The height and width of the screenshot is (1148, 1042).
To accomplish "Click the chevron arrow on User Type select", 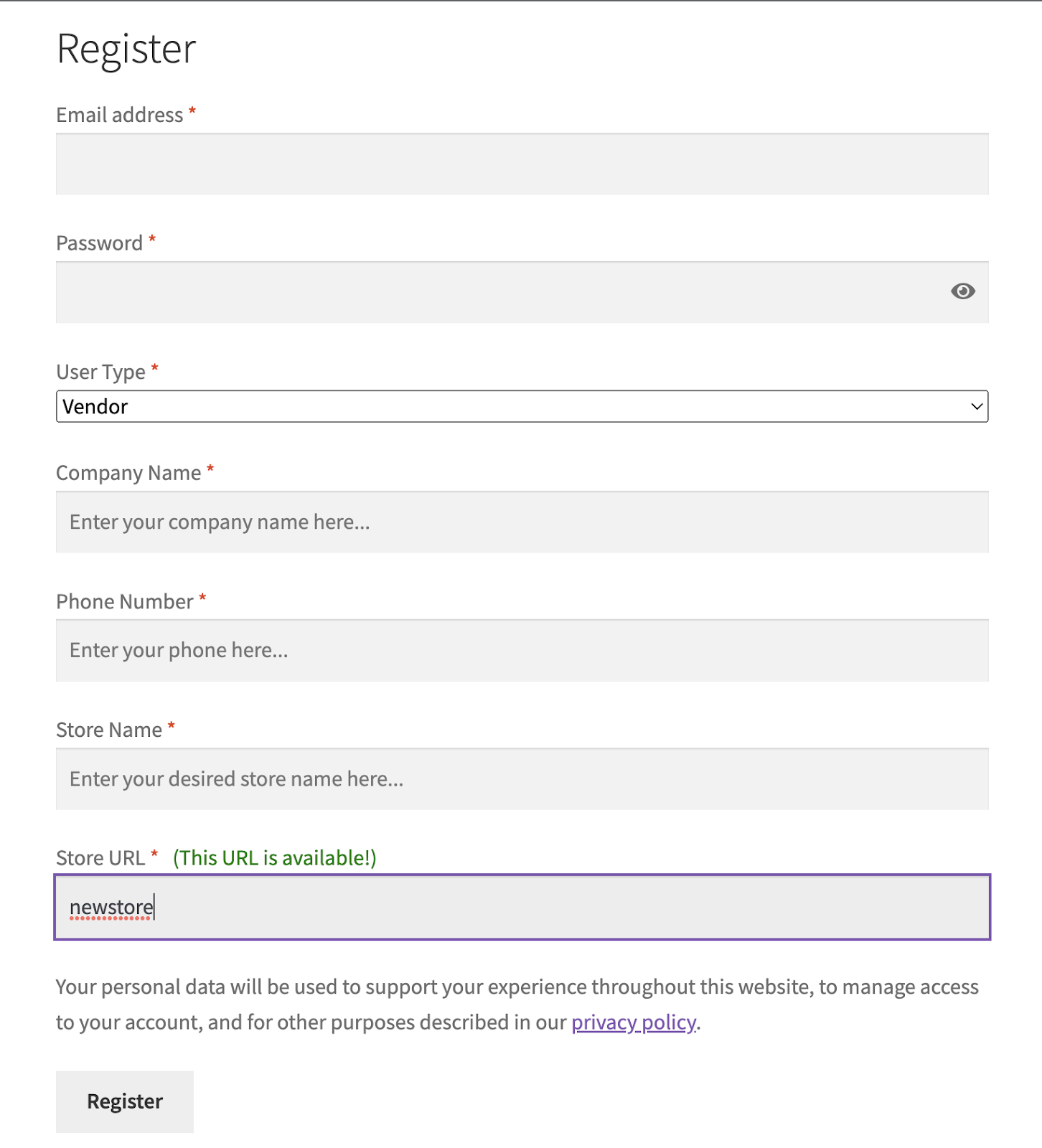I will (976, 407).
